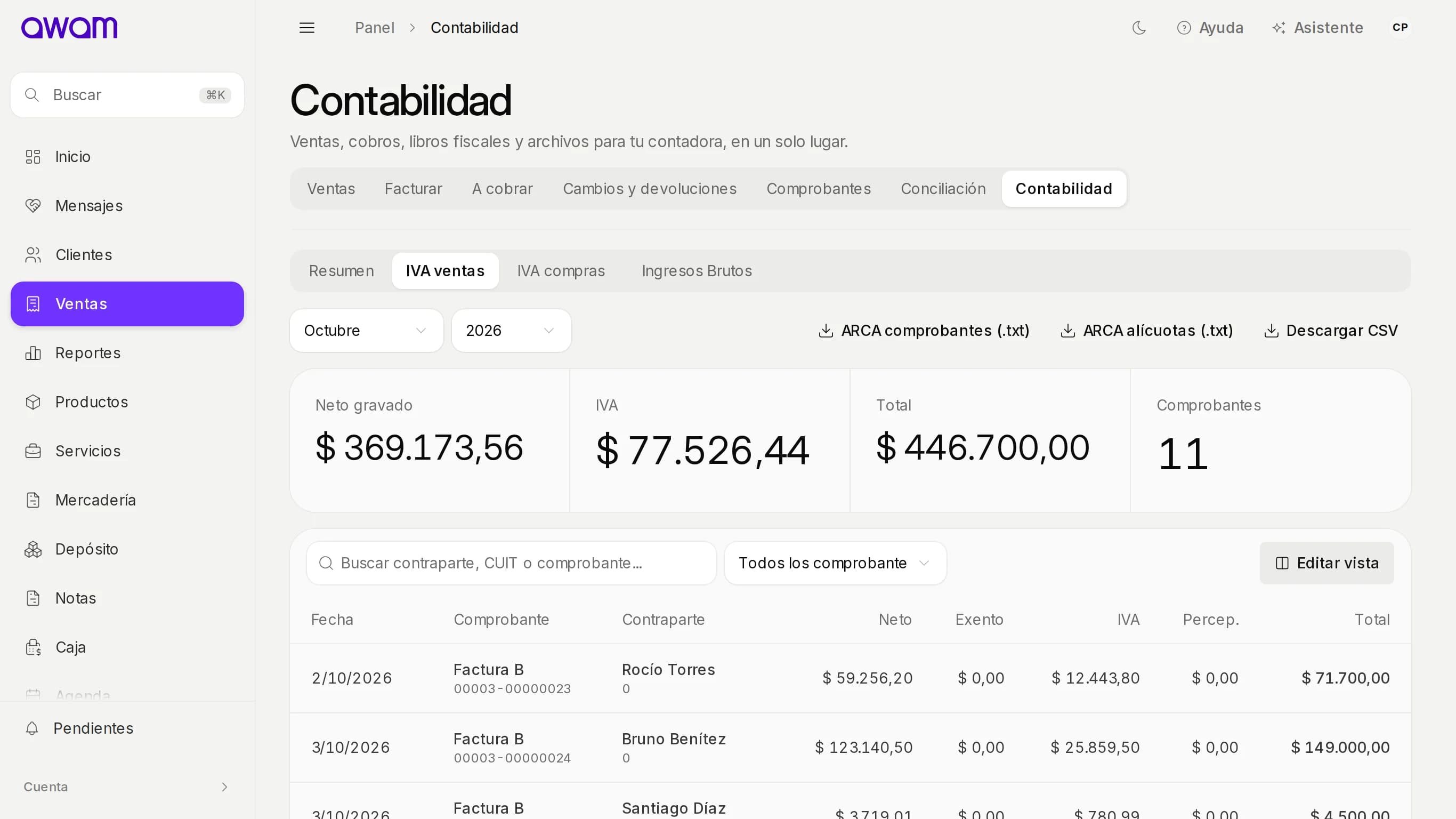Open the 2026 year dropdown
Viewport: 1456px width, 819px height.
[x=511, y=331]
